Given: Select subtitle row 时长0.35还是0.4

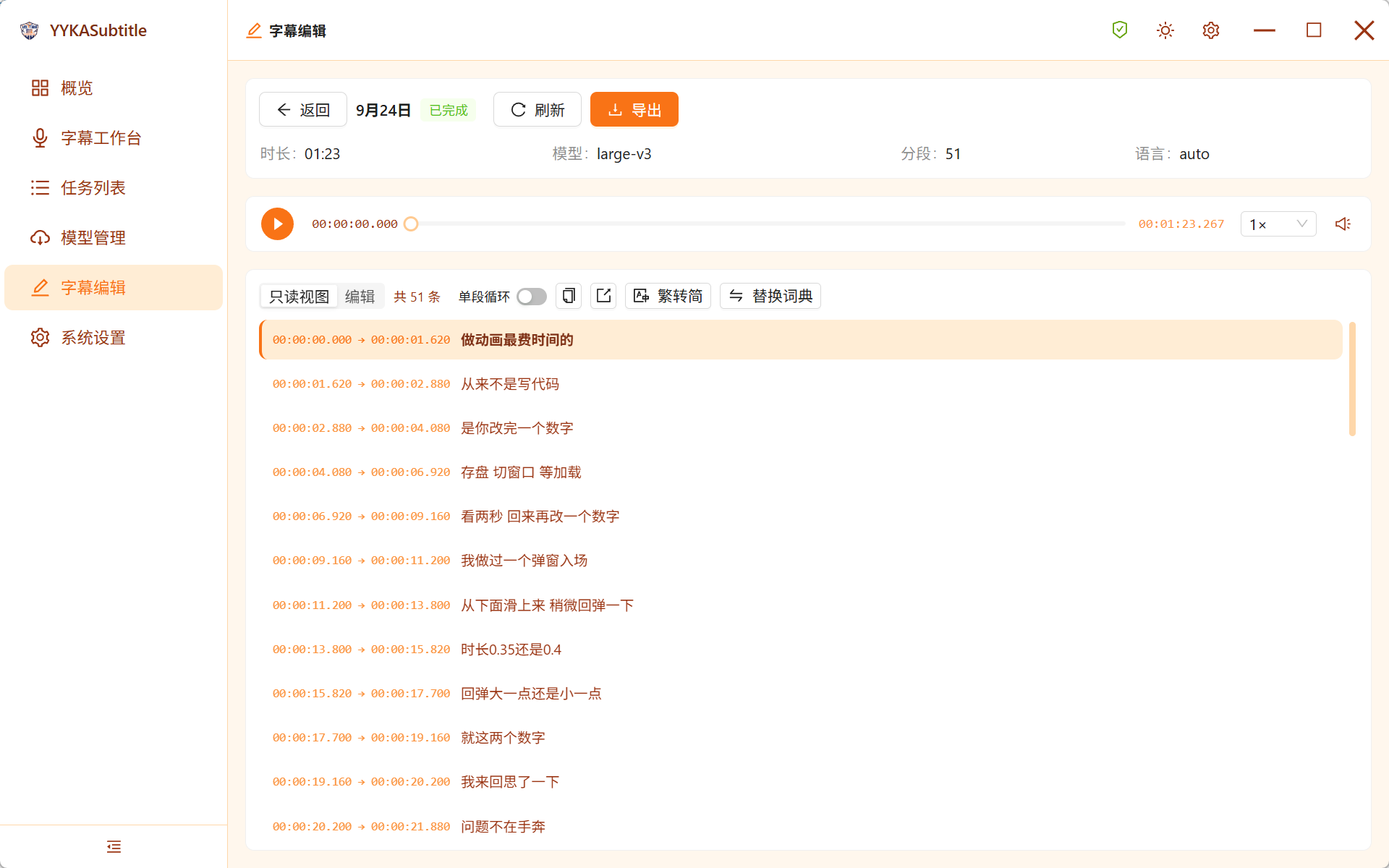Looking at the screenshot, I should click(801, 650).
